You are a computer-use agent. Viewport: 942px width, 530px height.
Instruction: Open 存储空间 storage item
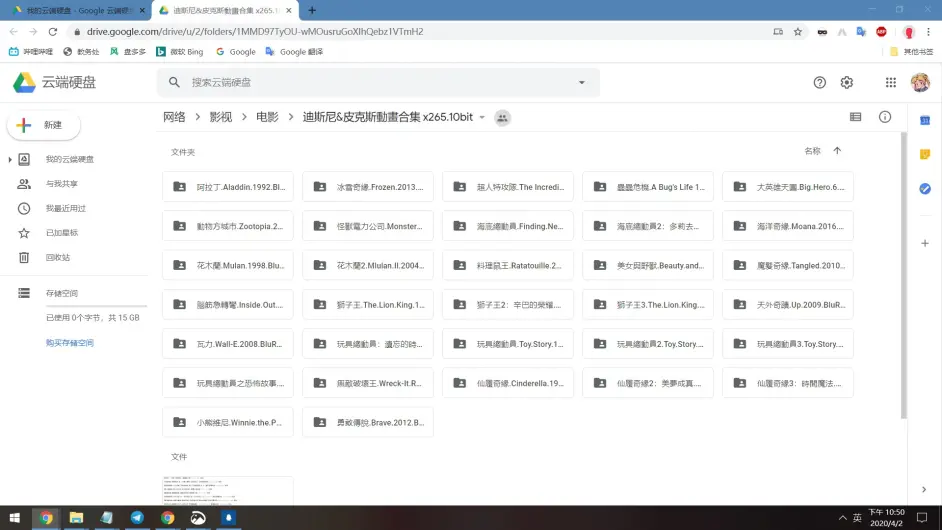pyautogui.click(x=62, y=293)
